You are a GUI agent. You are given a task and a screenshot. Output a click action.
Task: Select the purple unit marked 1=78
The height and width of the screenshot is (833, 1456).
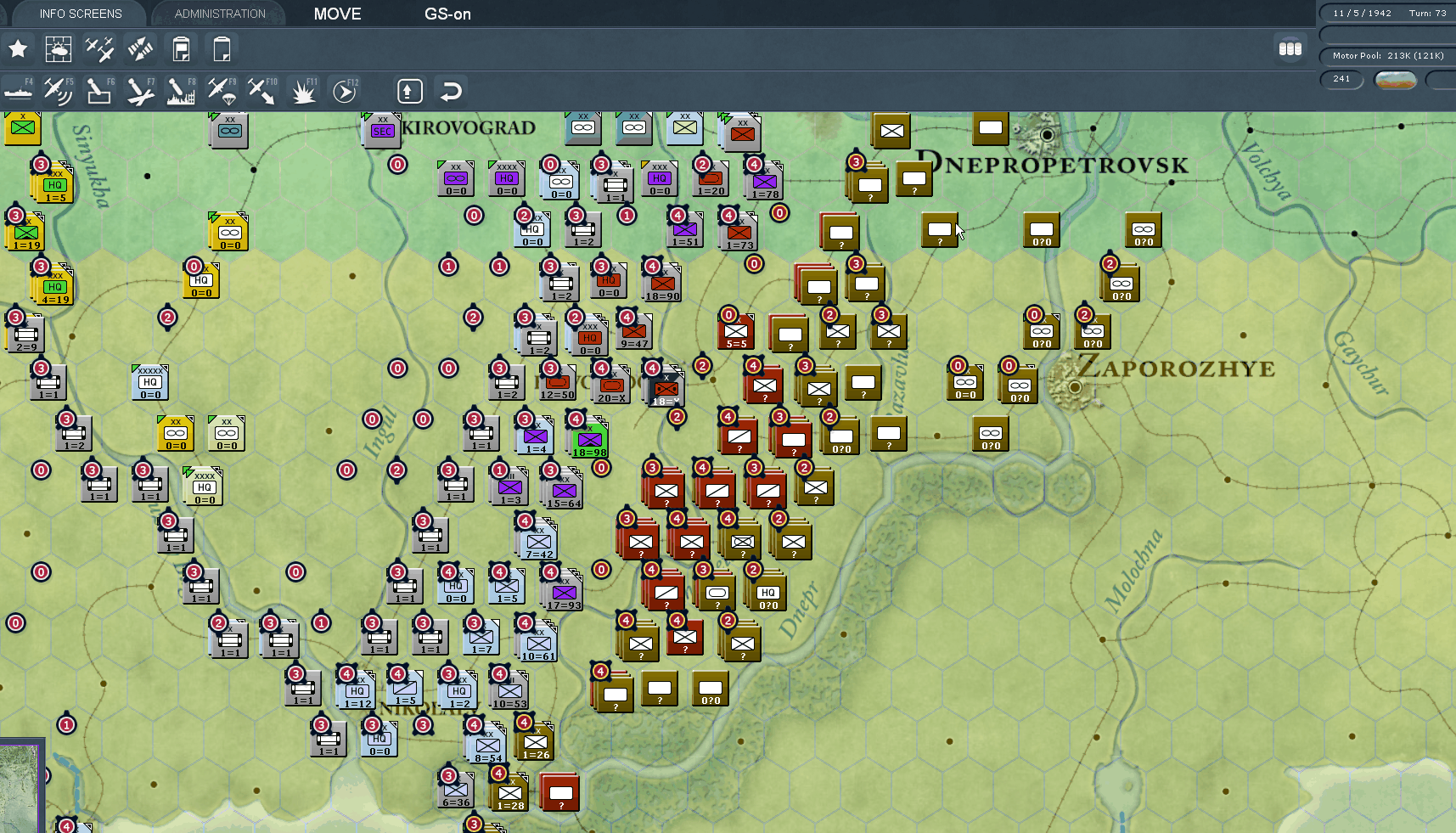(764, 181)
